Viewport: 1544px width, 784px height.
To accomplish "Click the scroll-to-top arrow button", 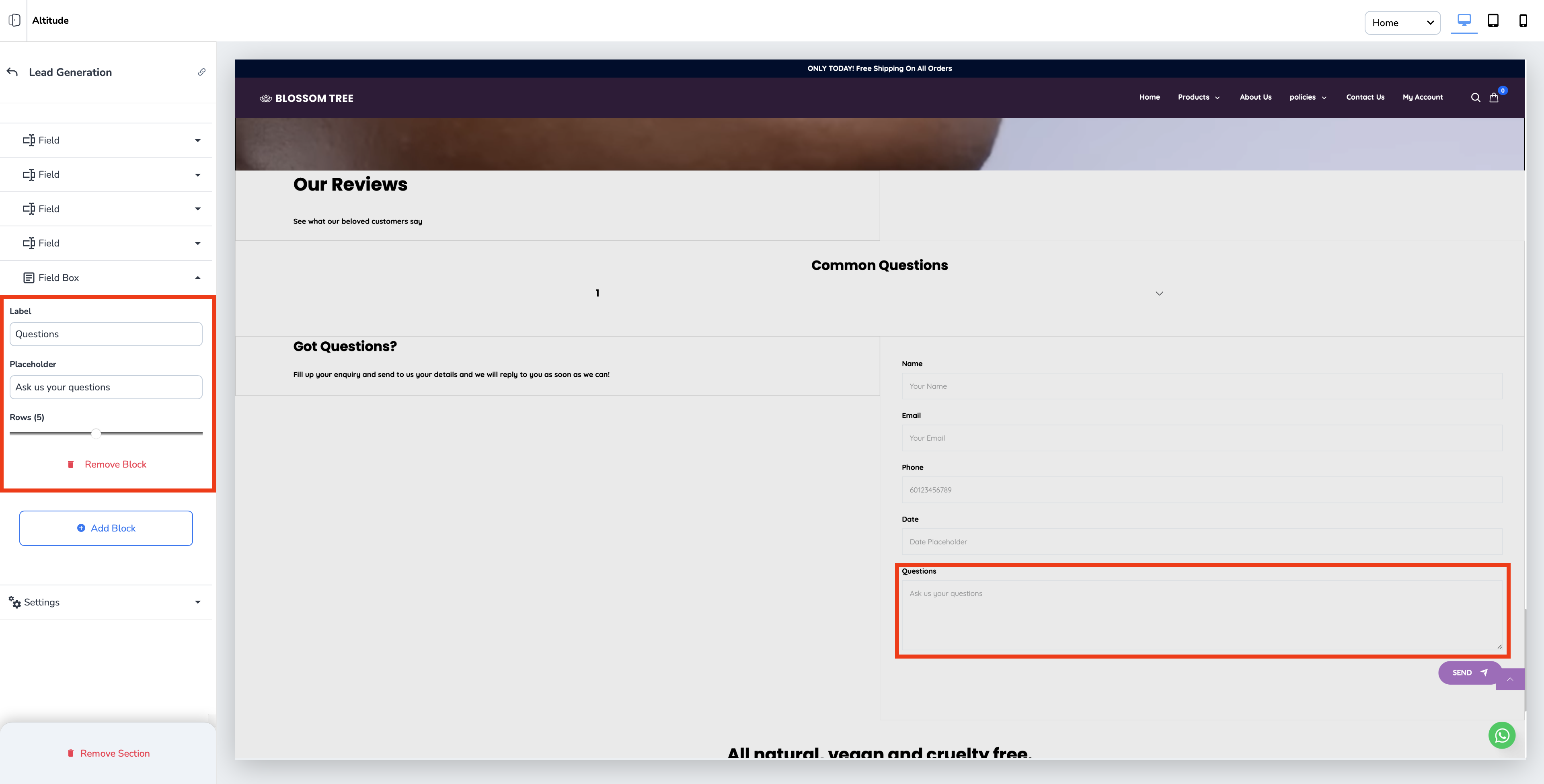I will point(1510,679).
